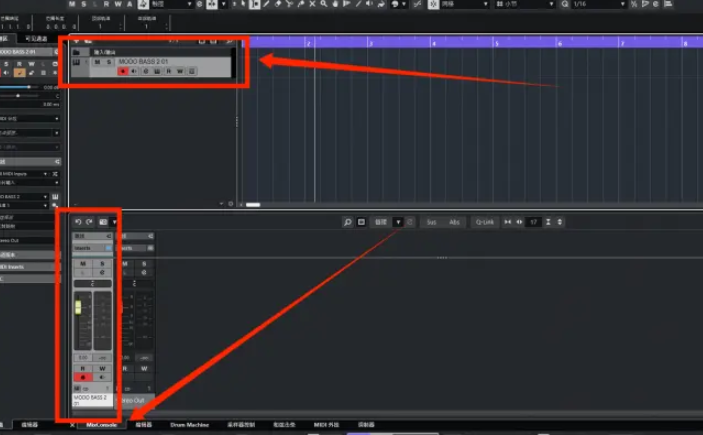703x435 pixels.
Task: Open the color palette tool icon
Action: 396,4
